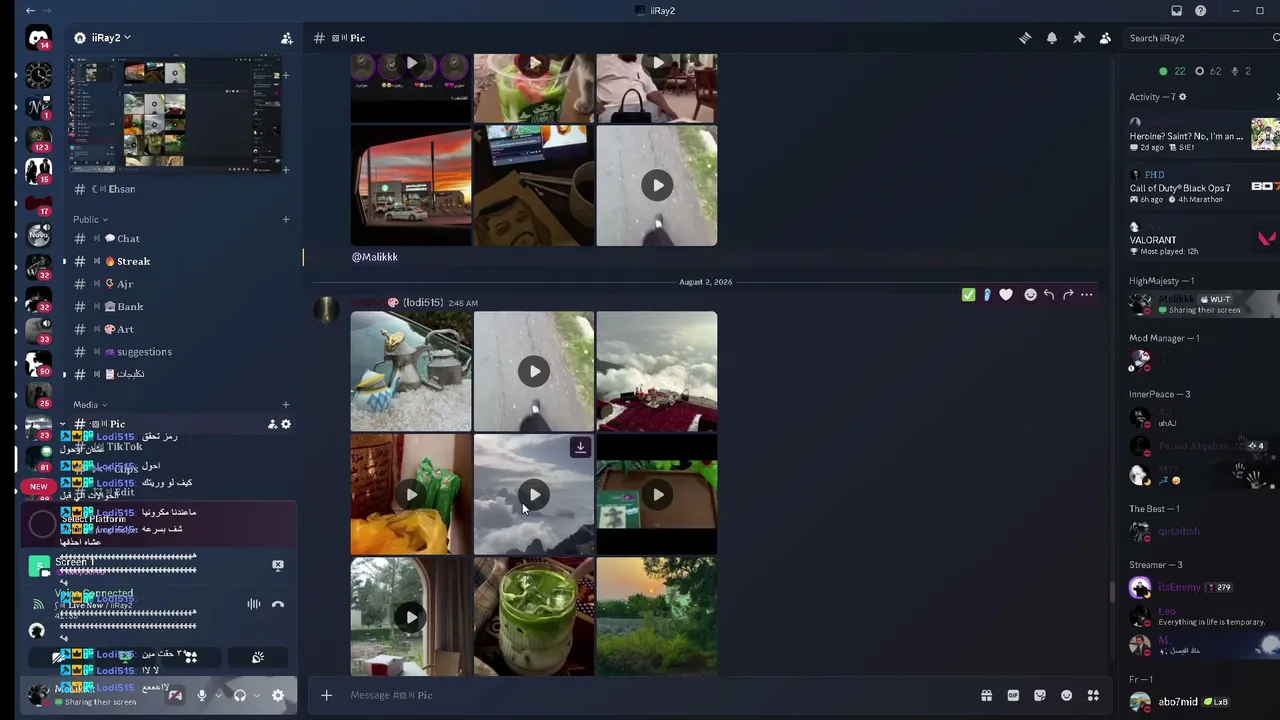
Task: Search in the iiRay2 search box
Action: point(1200,38)
